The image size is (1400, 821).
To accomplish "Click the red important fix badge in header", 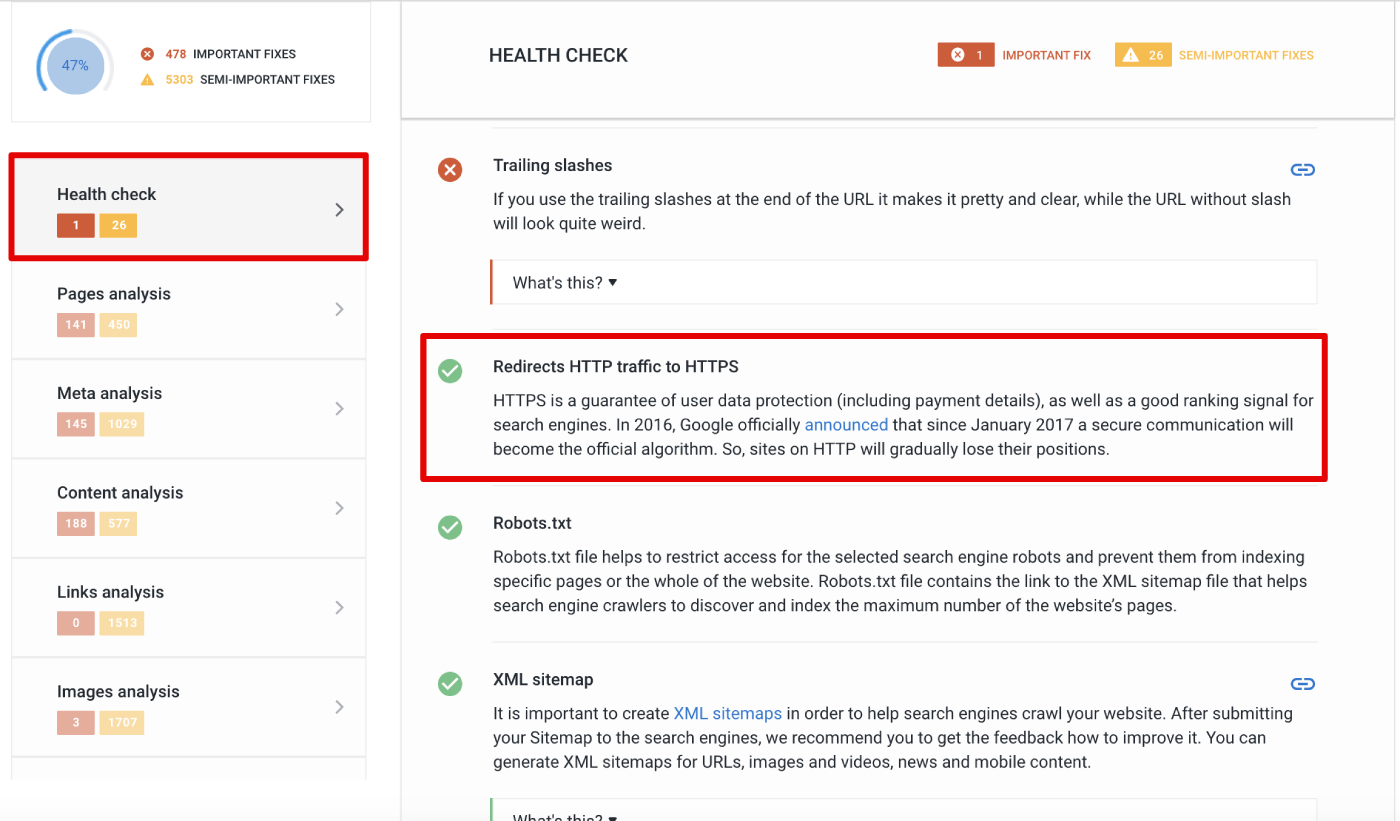I will click(966, 55).
